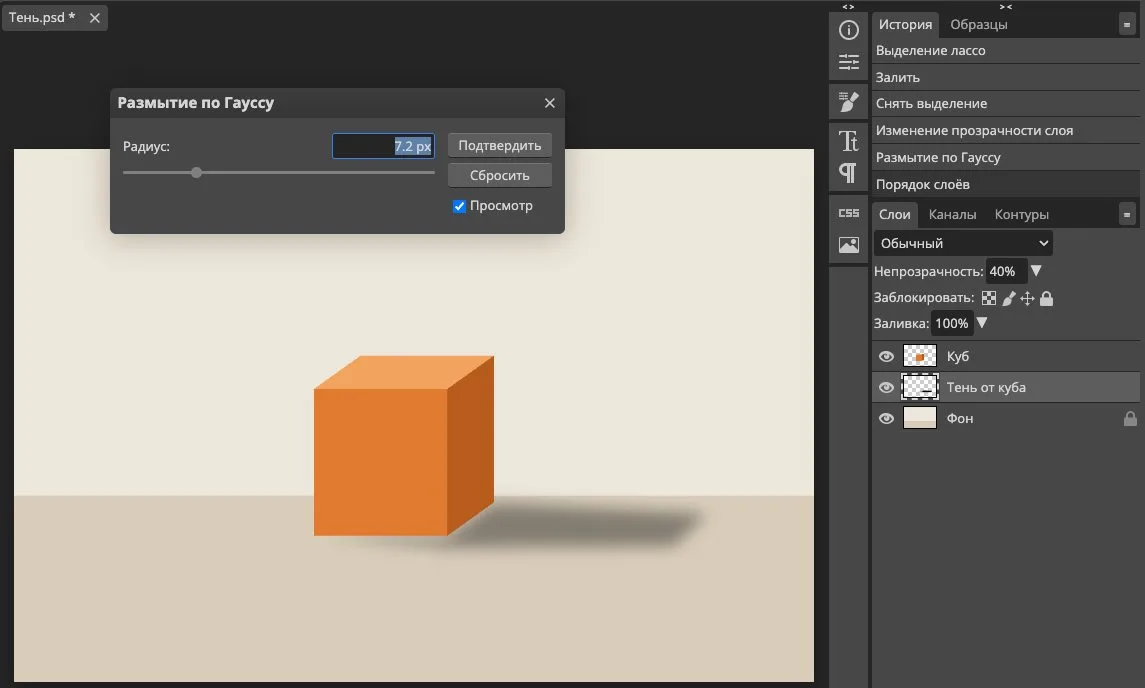This screenshot has height=688, width=1145.
Task: Hide the Куб layer
Action: tap(886, 356)
